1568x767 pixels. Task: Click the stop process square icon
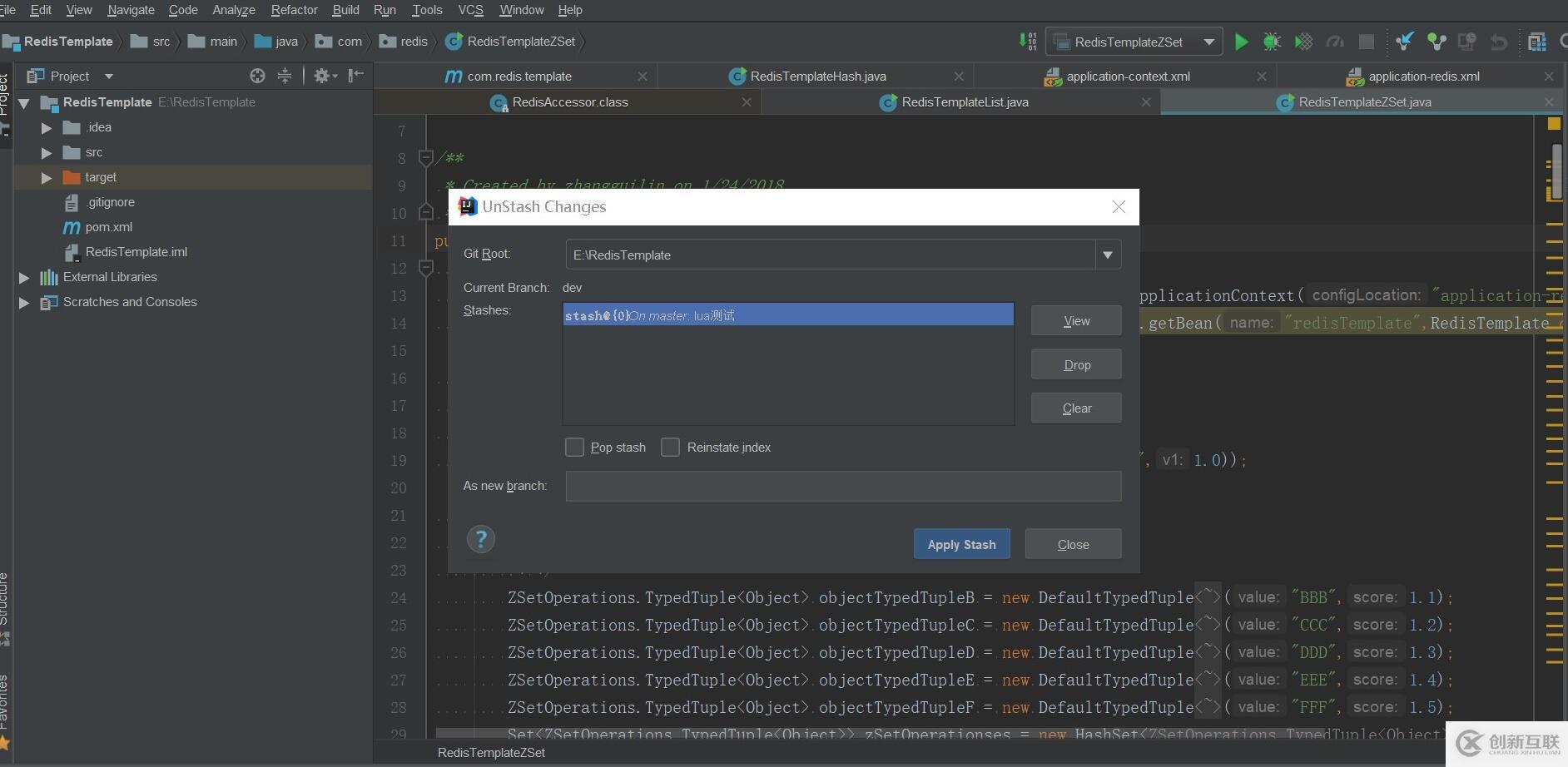tap(1366, 42)
